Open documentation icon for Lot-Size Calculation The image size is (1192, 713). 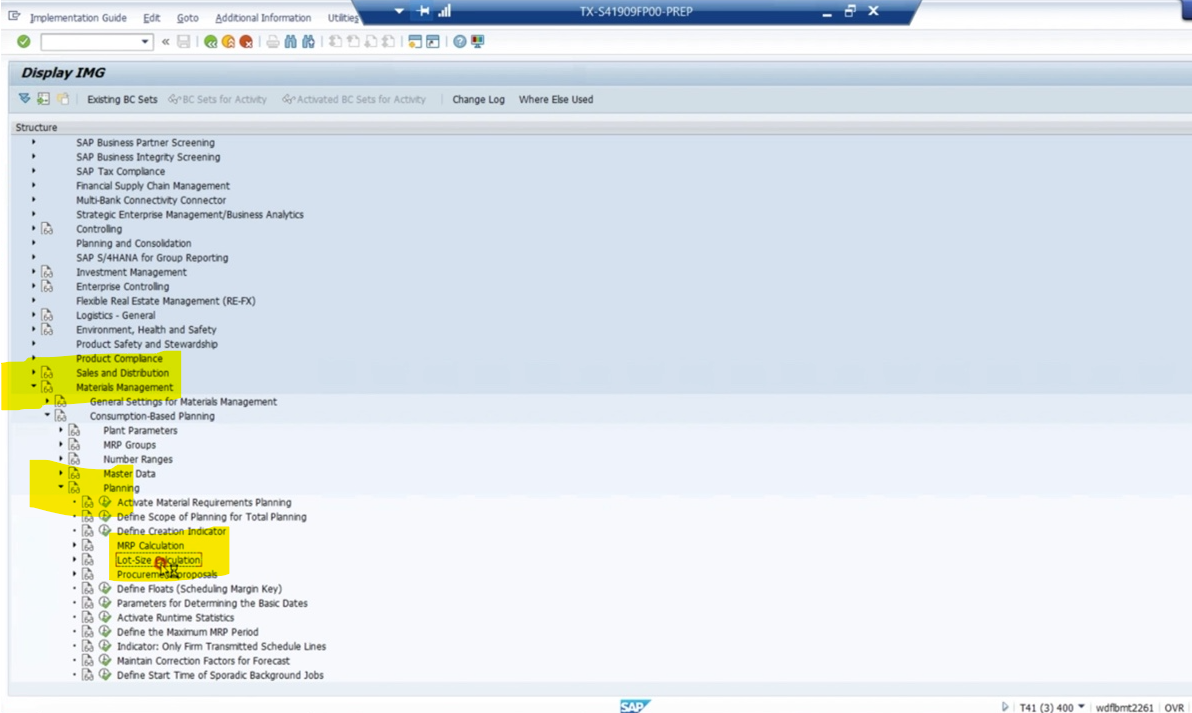[87, 560]
